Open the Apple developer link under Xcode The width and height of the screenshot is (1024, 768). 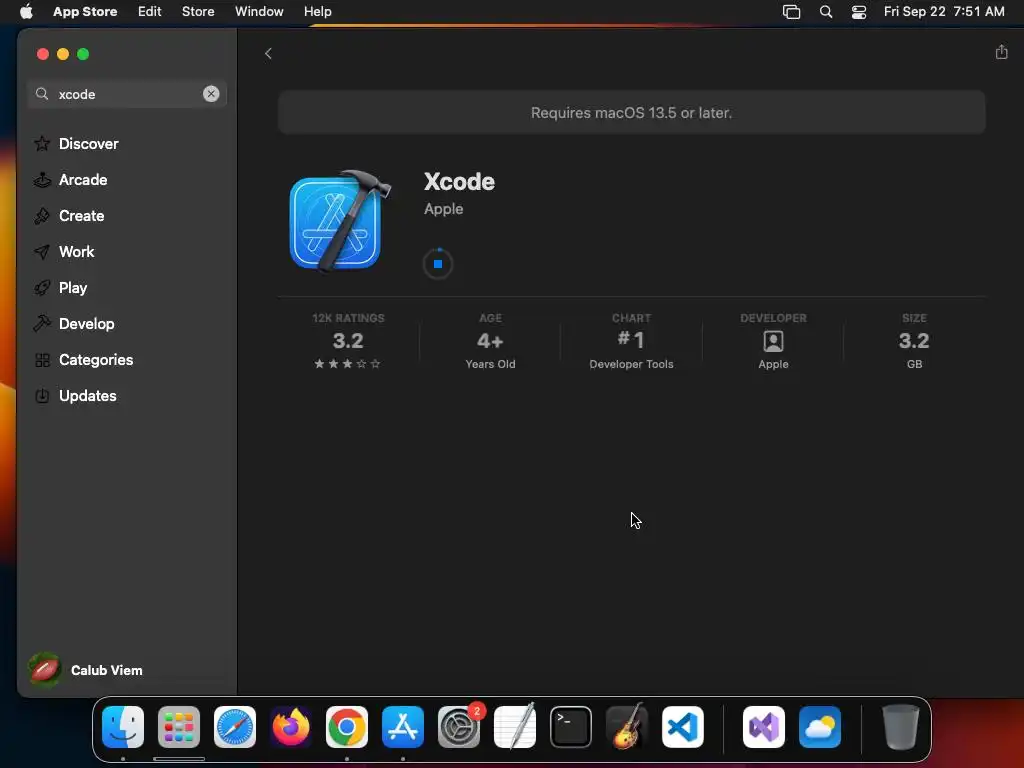click(443, 209)
